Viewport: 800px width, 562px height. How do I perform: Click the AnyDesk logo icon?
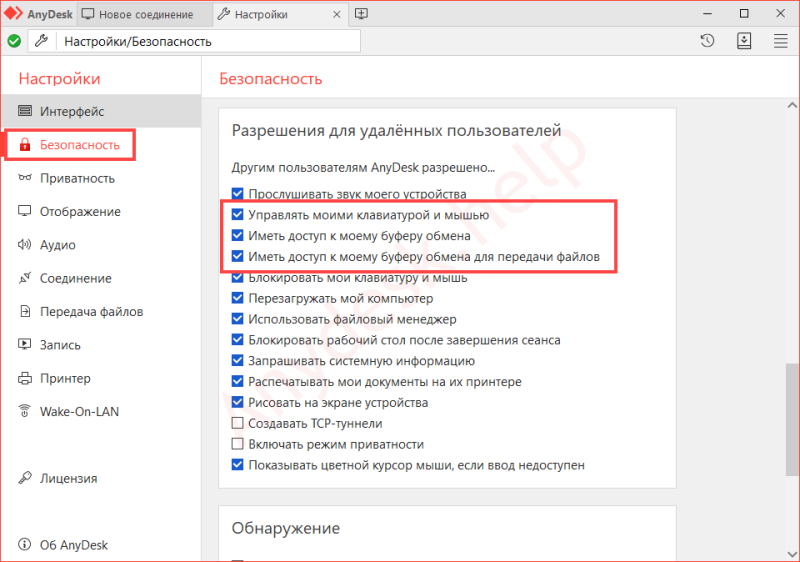click(14, 14)
